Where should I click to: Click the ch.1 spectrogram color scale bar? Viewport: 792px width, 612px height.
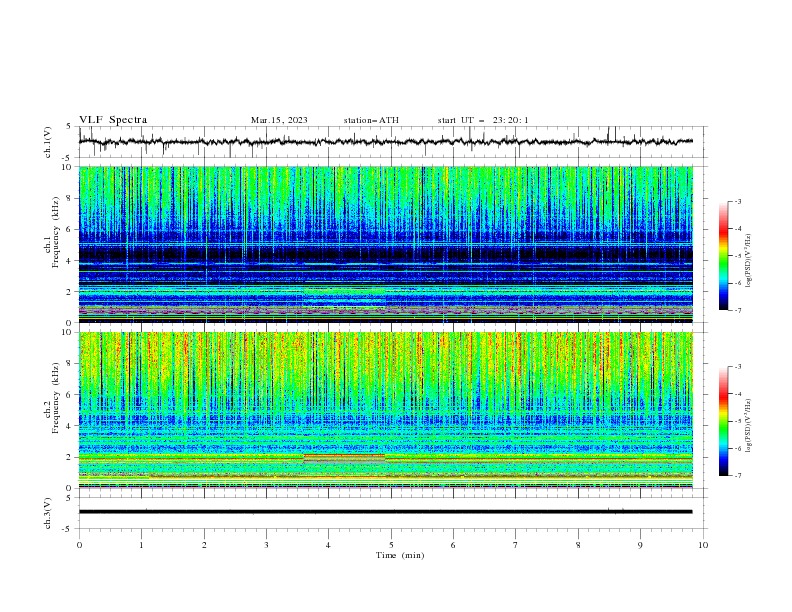tap(723, 256)
